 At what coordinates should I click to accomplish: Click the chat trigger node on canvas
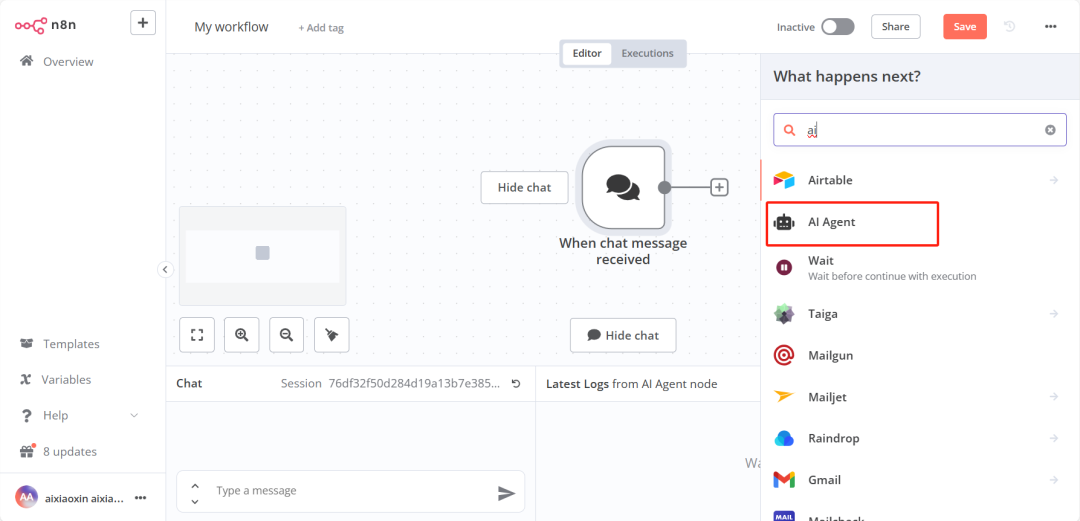[623, 187]
